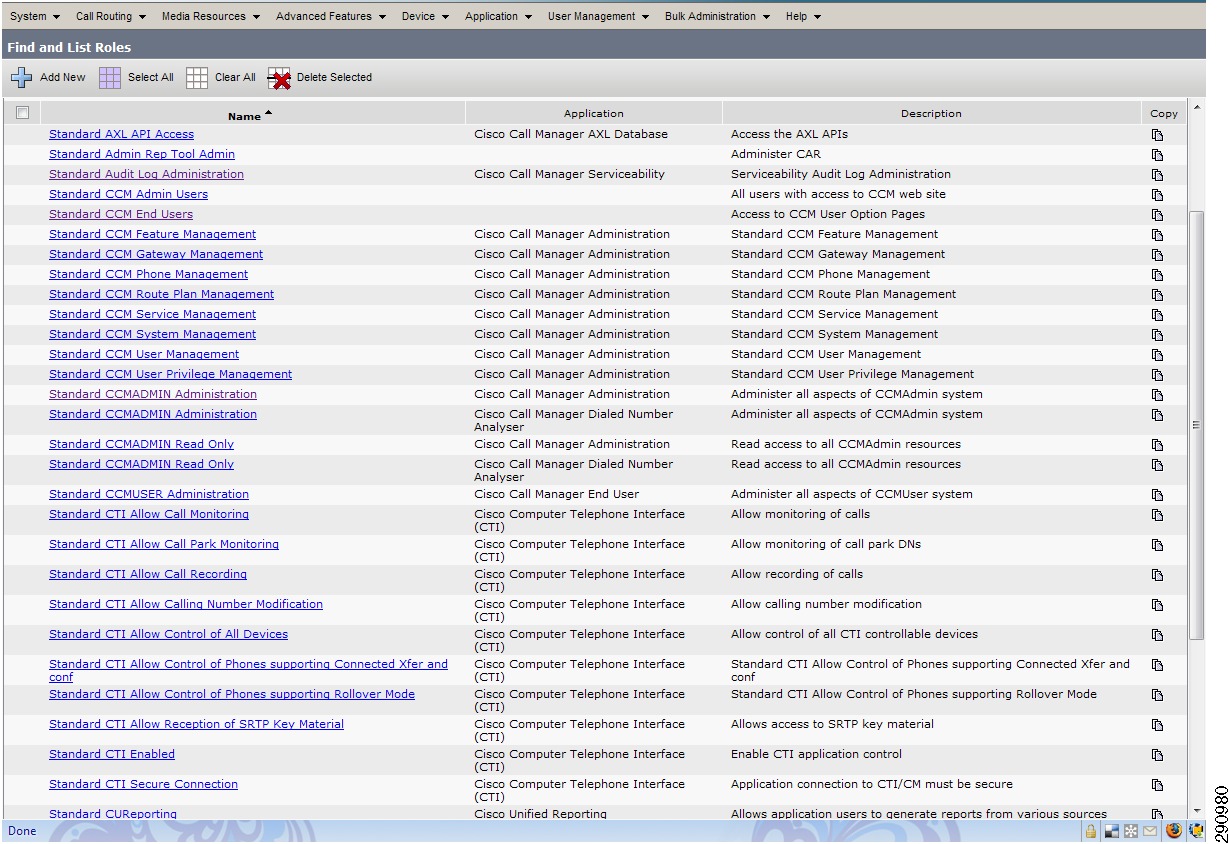Click 'Cisco Call Manager AXL Database' cell
Viewport: 1229px width, 844px height.
tap(571, 134)
